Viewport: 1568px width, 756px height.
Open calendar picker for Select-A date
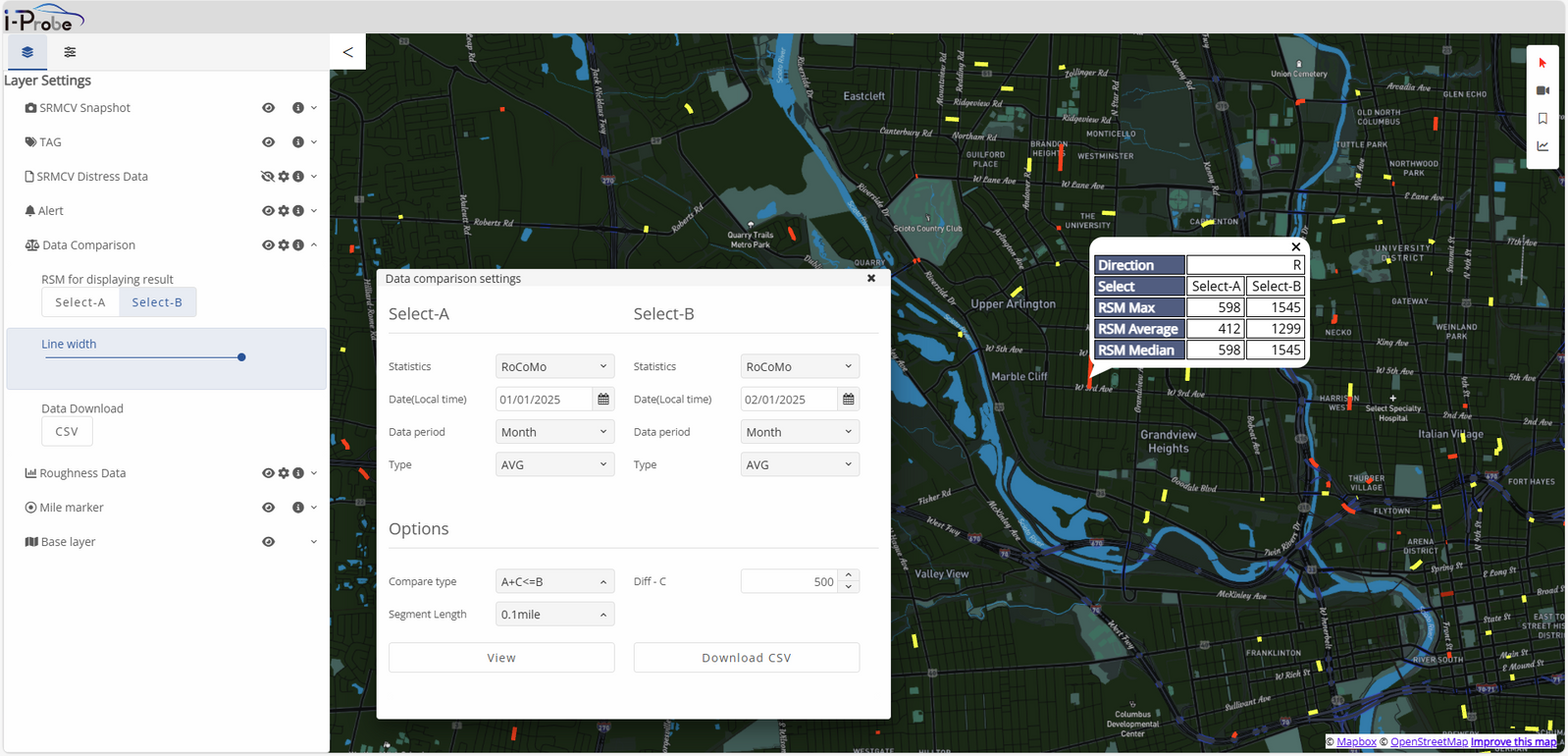click(603, 400)
